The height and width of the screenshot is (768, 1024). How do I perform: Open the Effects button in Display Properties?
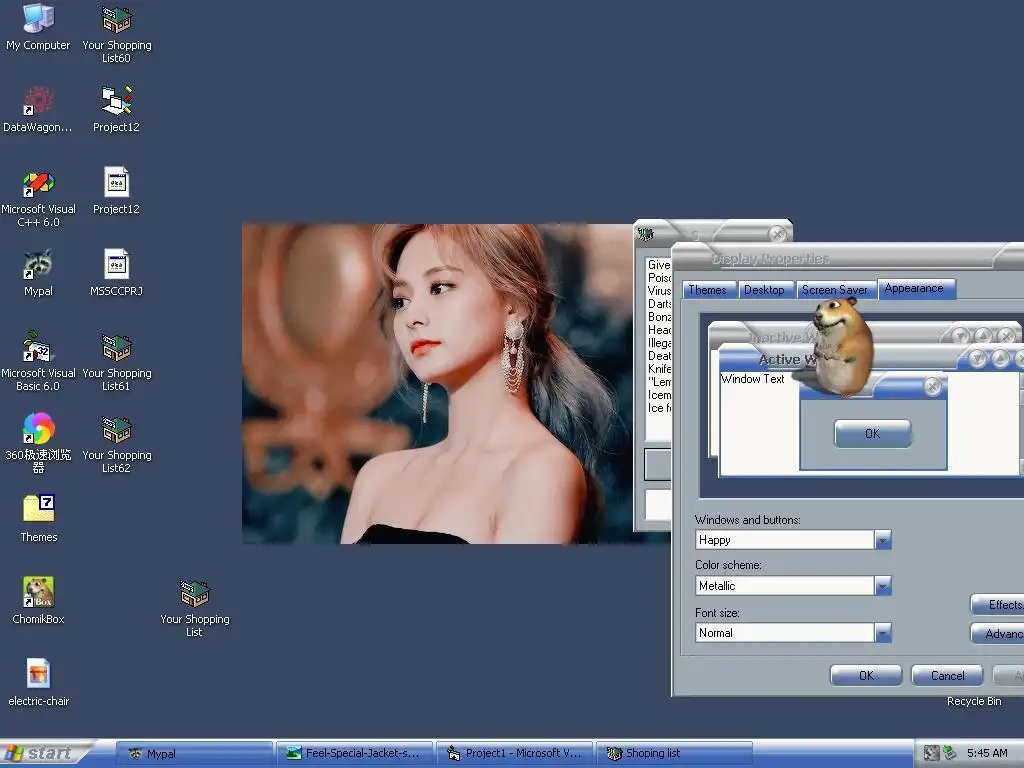pyautogui.click(x=997, y=605)
